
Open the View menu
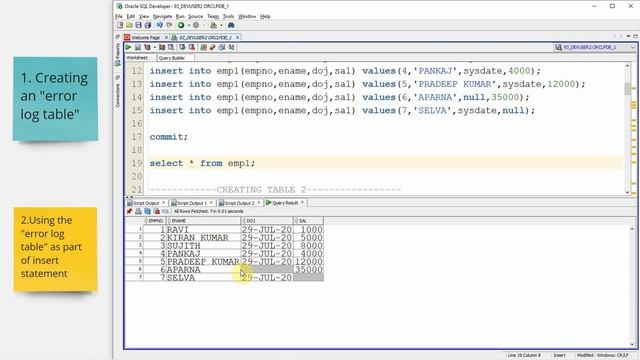click(144, 16)
